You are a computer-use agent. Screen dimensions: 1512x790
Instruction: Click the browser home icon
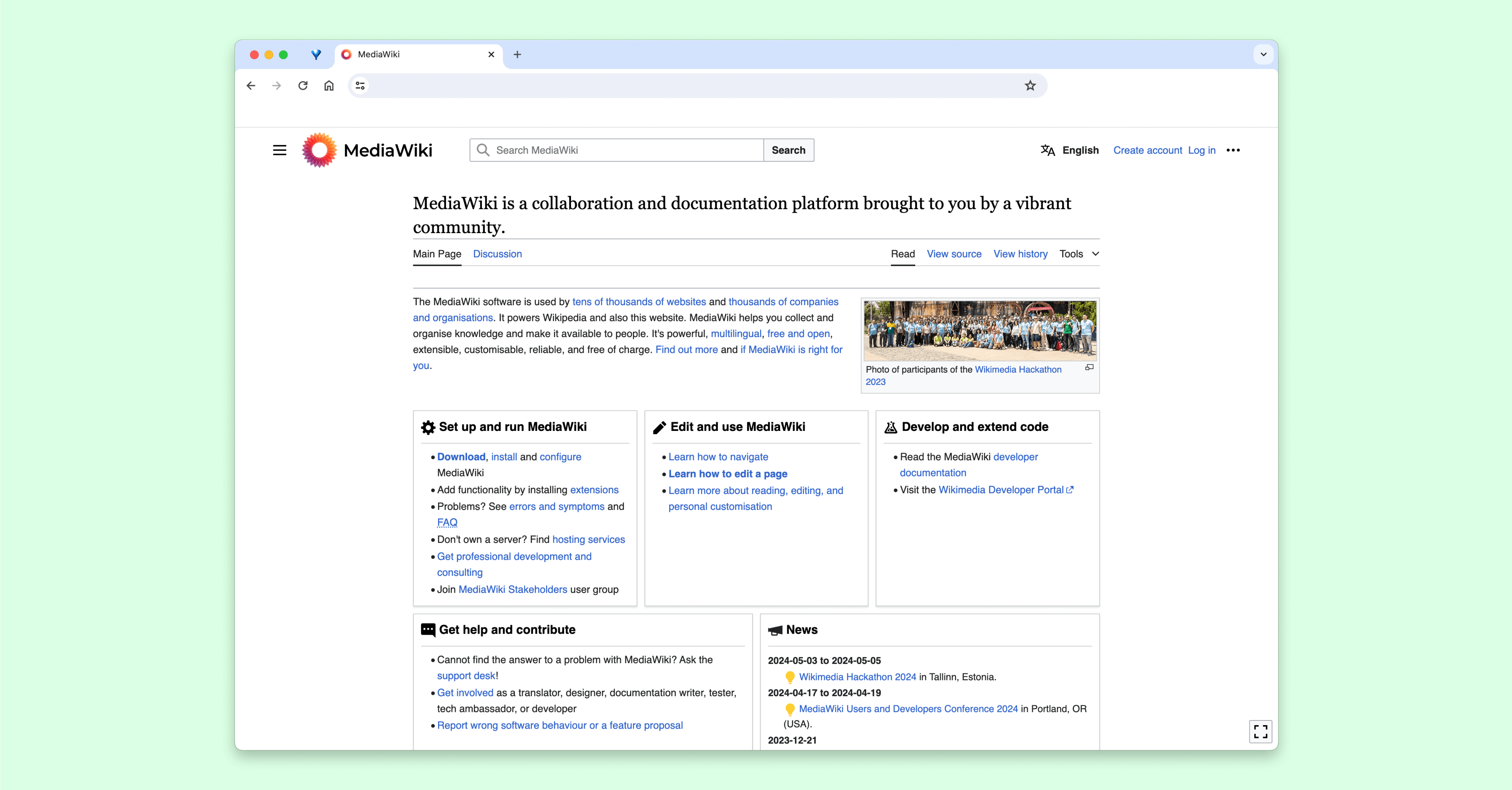click(x=329, y=85)
